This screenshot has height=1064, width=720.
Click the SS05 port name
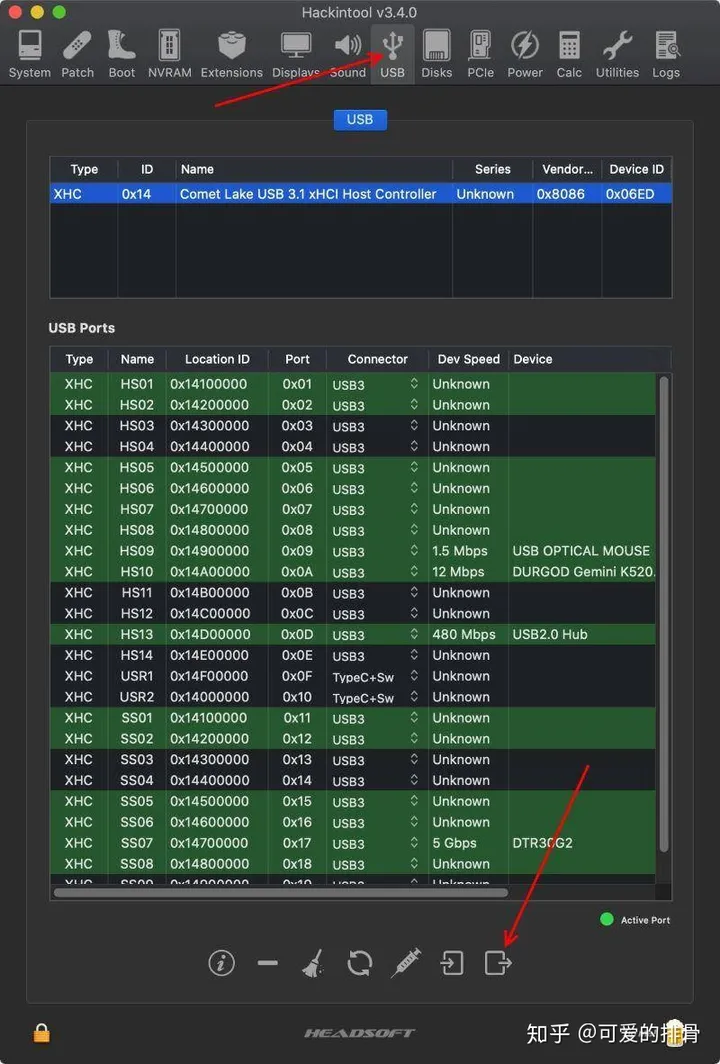tap(137, 801)
